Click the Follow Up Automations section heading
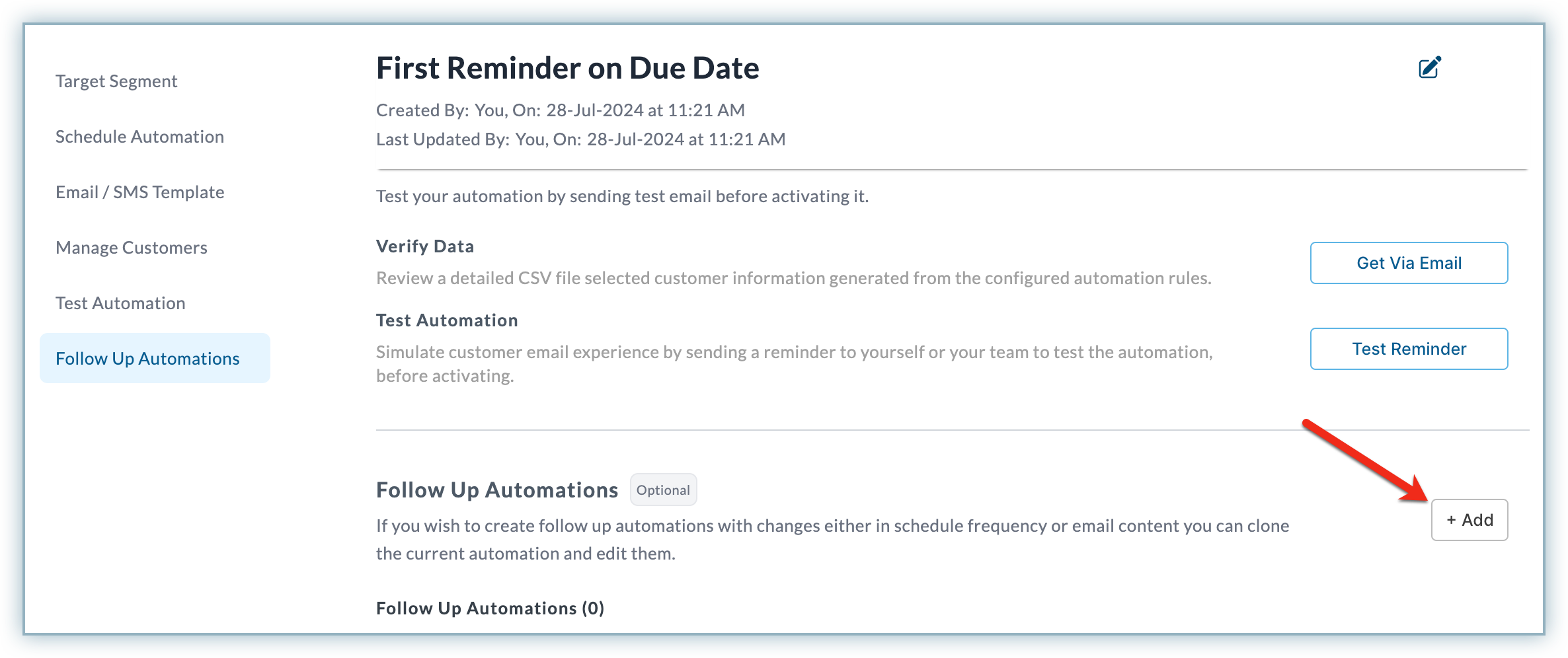1568x658 pixels. coord(497,490)
